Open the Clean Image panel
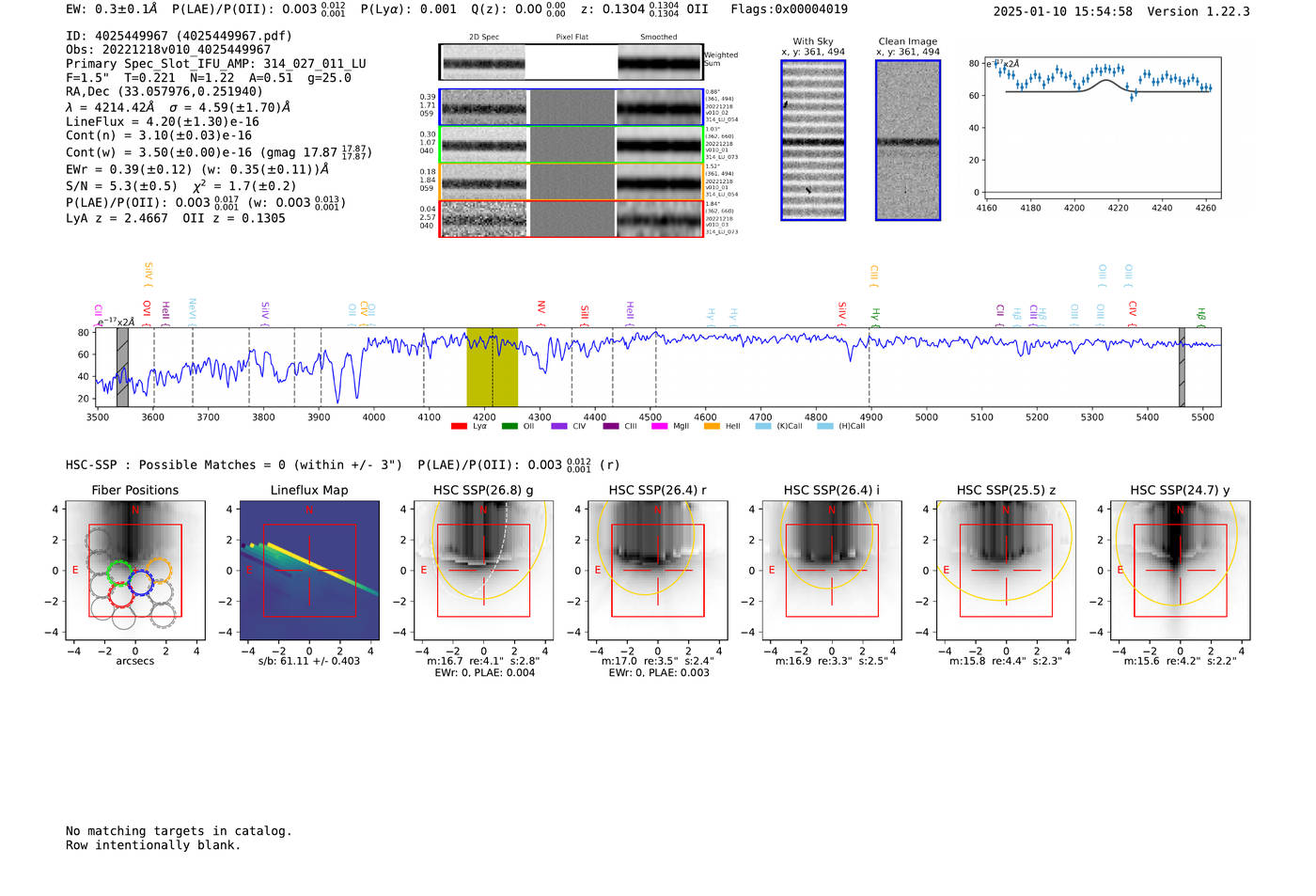The height and width of the screenshot is (896, 1316). [908, 140]
